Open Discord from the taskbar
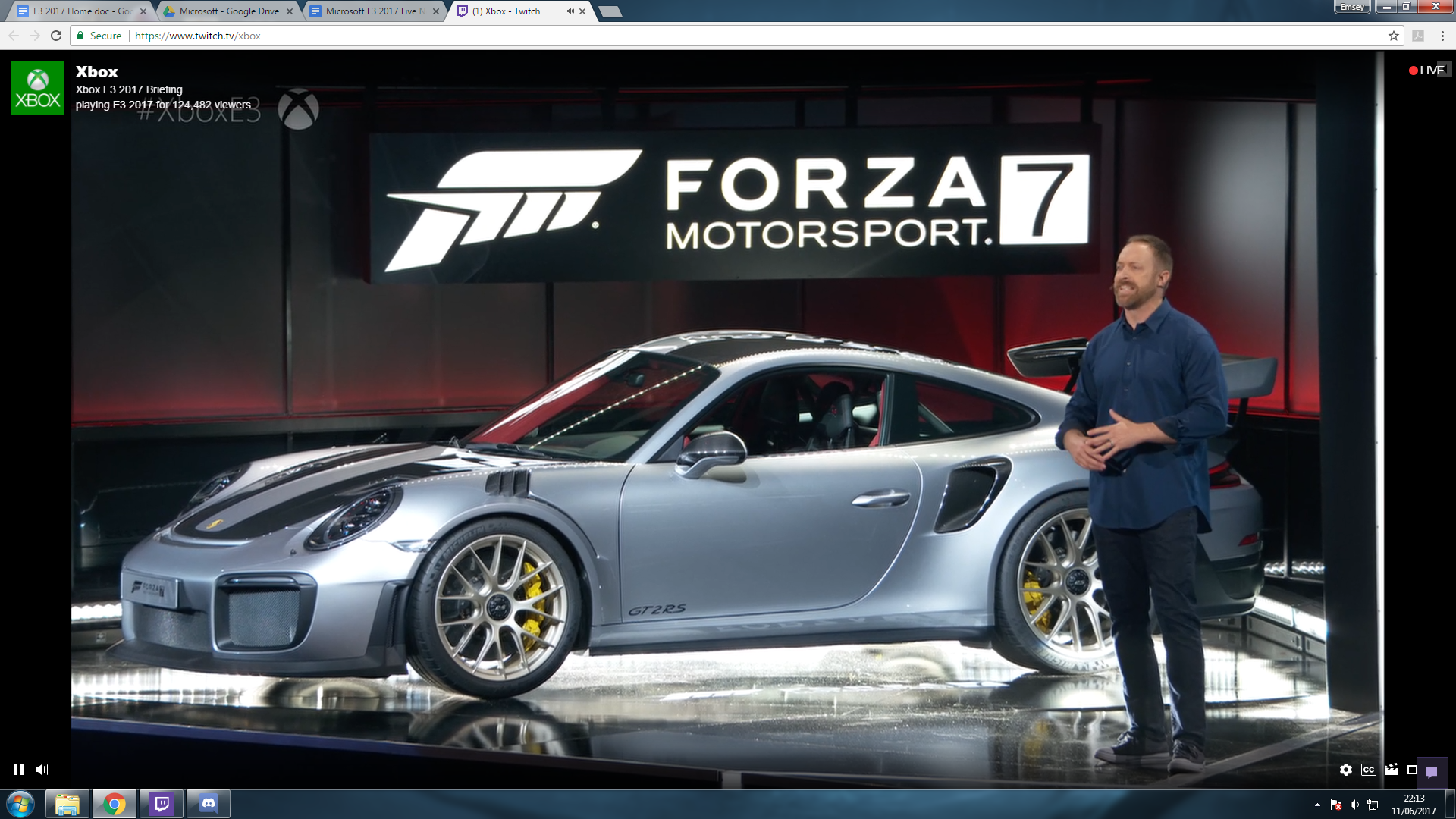Viewport: 1456px width, 819px height. [x=208, y=804]
